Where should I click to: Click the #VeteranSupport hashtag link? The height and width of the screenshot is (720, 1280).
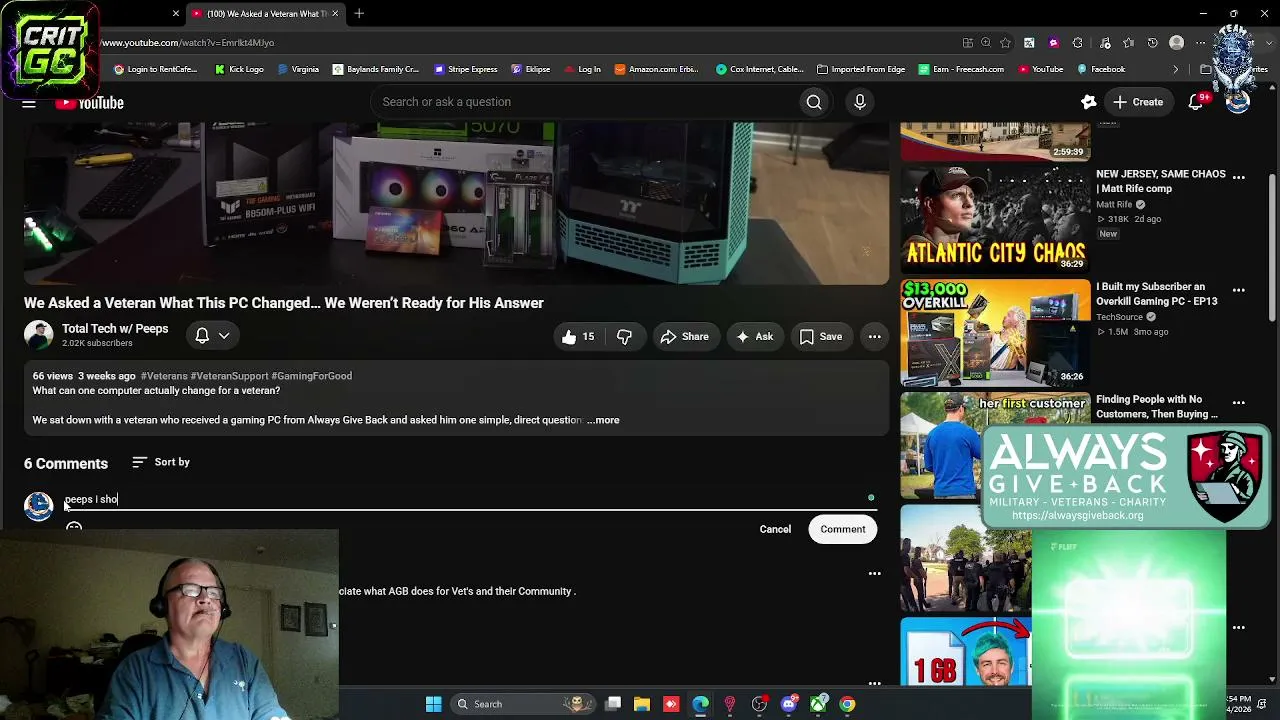(x=229, y=376)
